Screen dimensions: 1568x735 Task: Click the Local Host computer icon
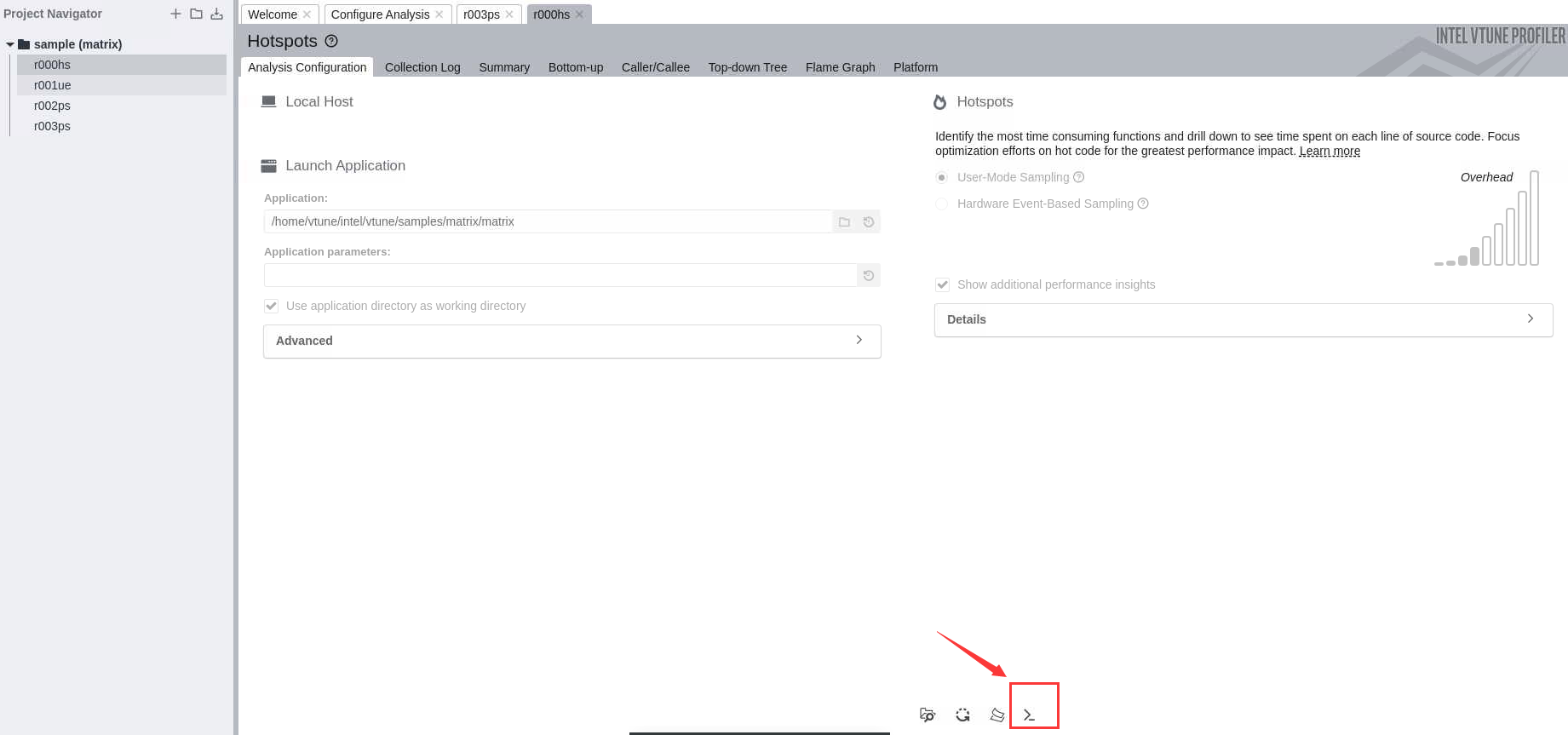(x=269, y=101)
